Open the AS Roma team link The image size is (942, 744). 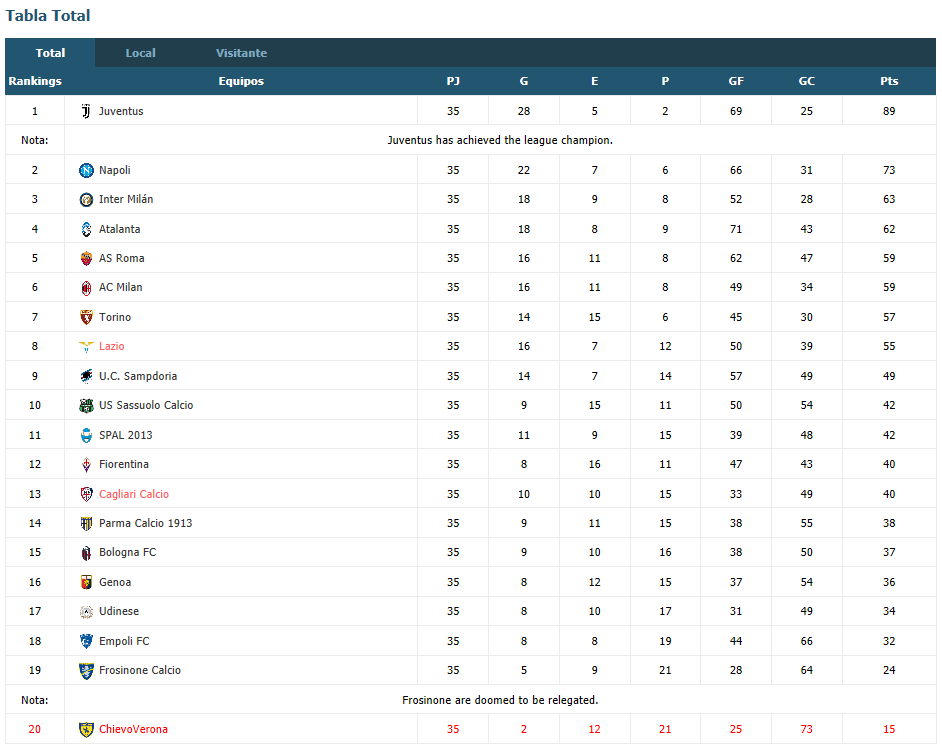pyautogui.click(x=121, y=258)
